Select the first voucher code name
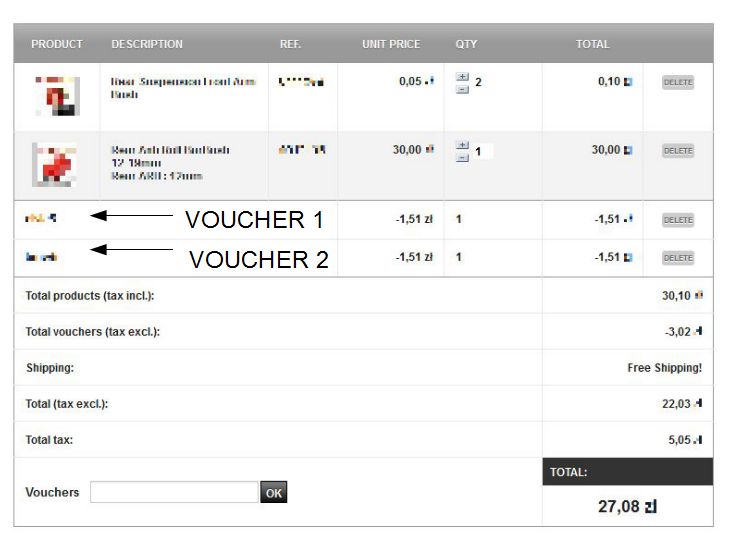The image size is (732, 545). tap(41, 218)
